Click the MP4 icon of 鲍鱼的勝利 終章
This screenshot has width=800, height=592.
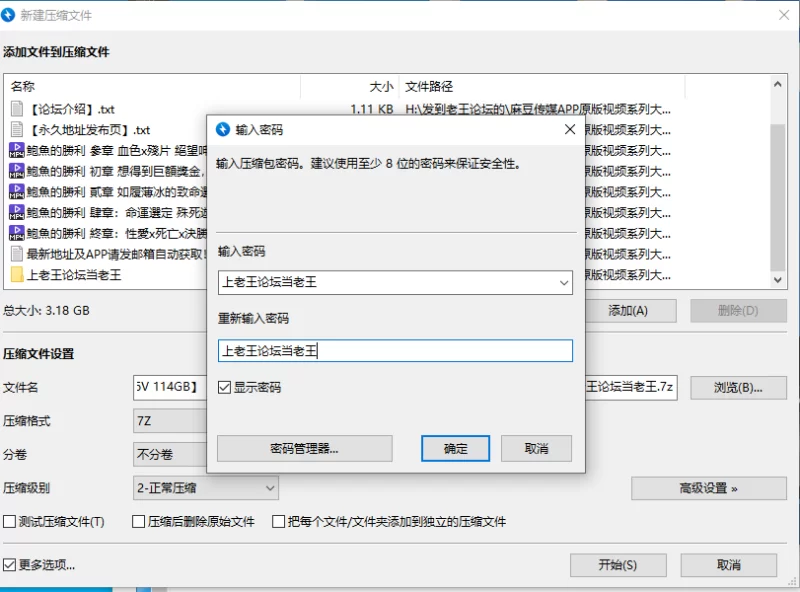(x=16, y=233)
